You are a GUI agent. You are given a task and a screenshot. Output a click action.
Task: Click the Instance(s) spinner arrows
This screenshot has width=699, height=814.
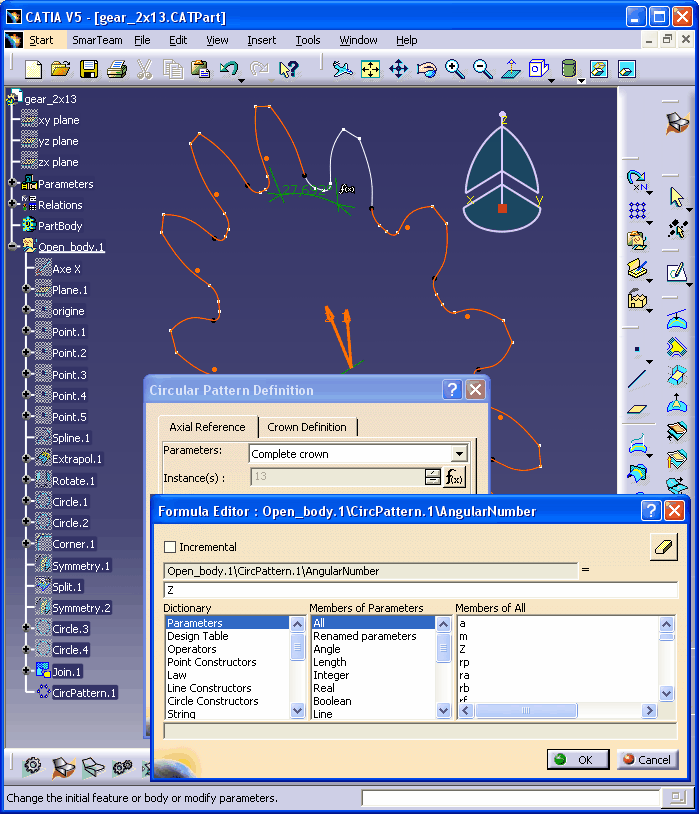click(x=433, y=477)
